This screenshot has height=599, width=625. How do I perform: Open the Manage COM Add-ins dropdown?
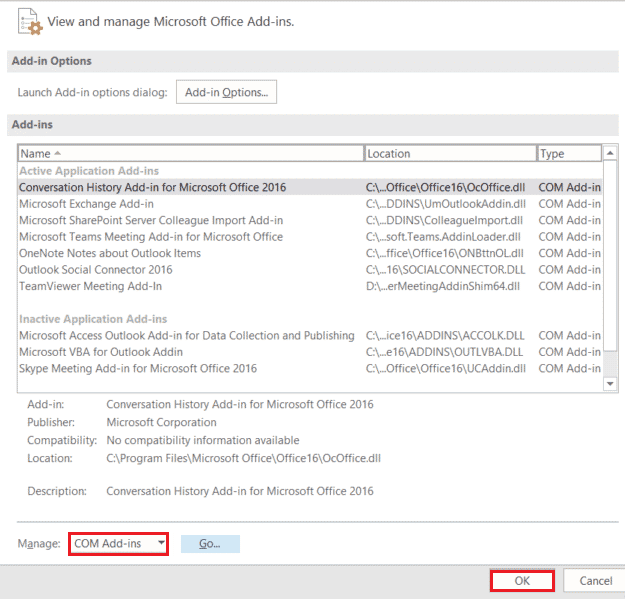118,544
